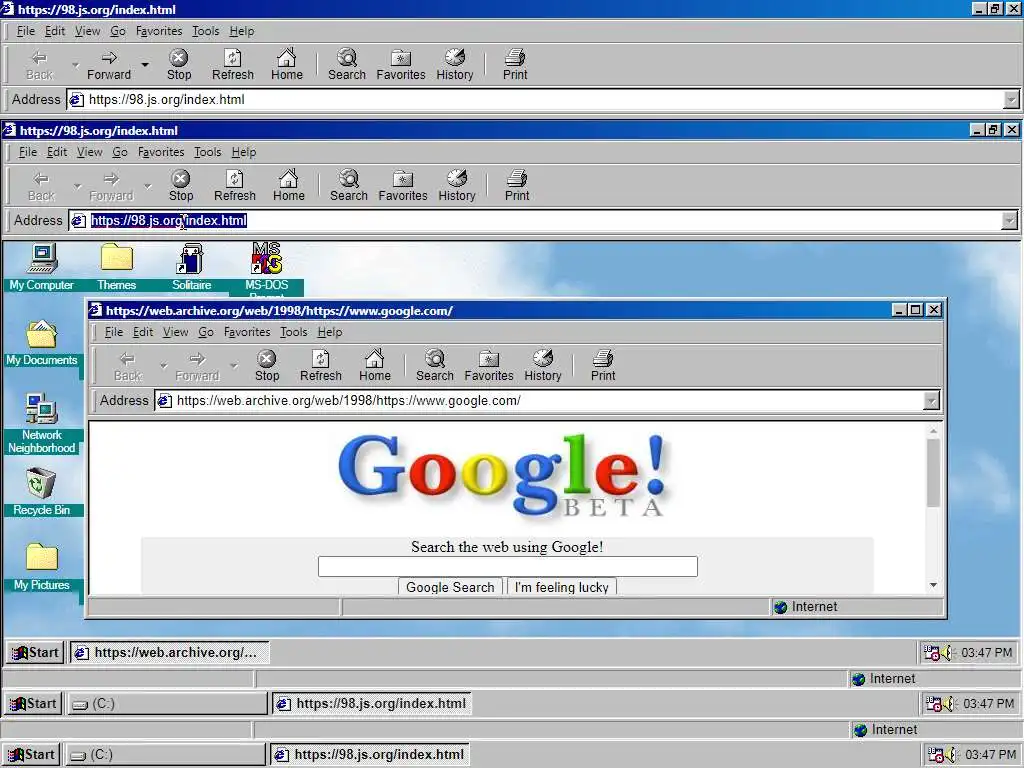
Task: Open Help menu in the second nested 98.js.org window
Action: click(244, 152)
